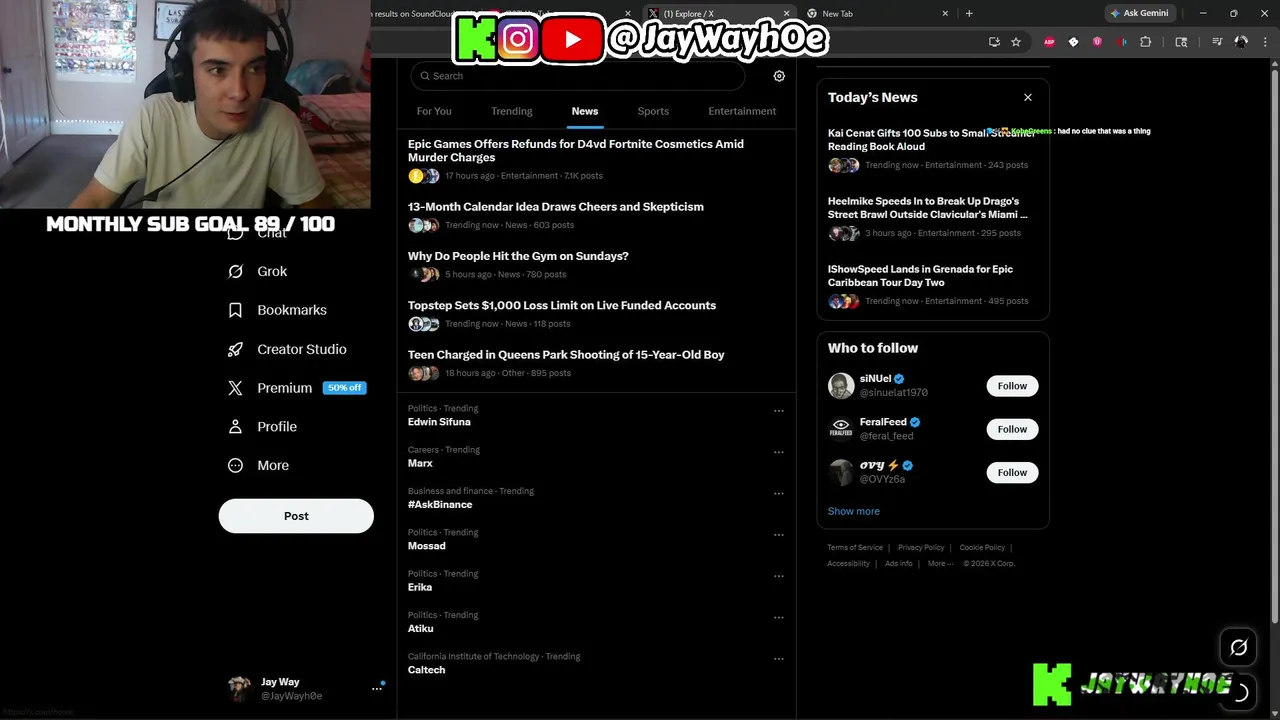Bookmark this page with star icon

click(x=1016, y=42)
